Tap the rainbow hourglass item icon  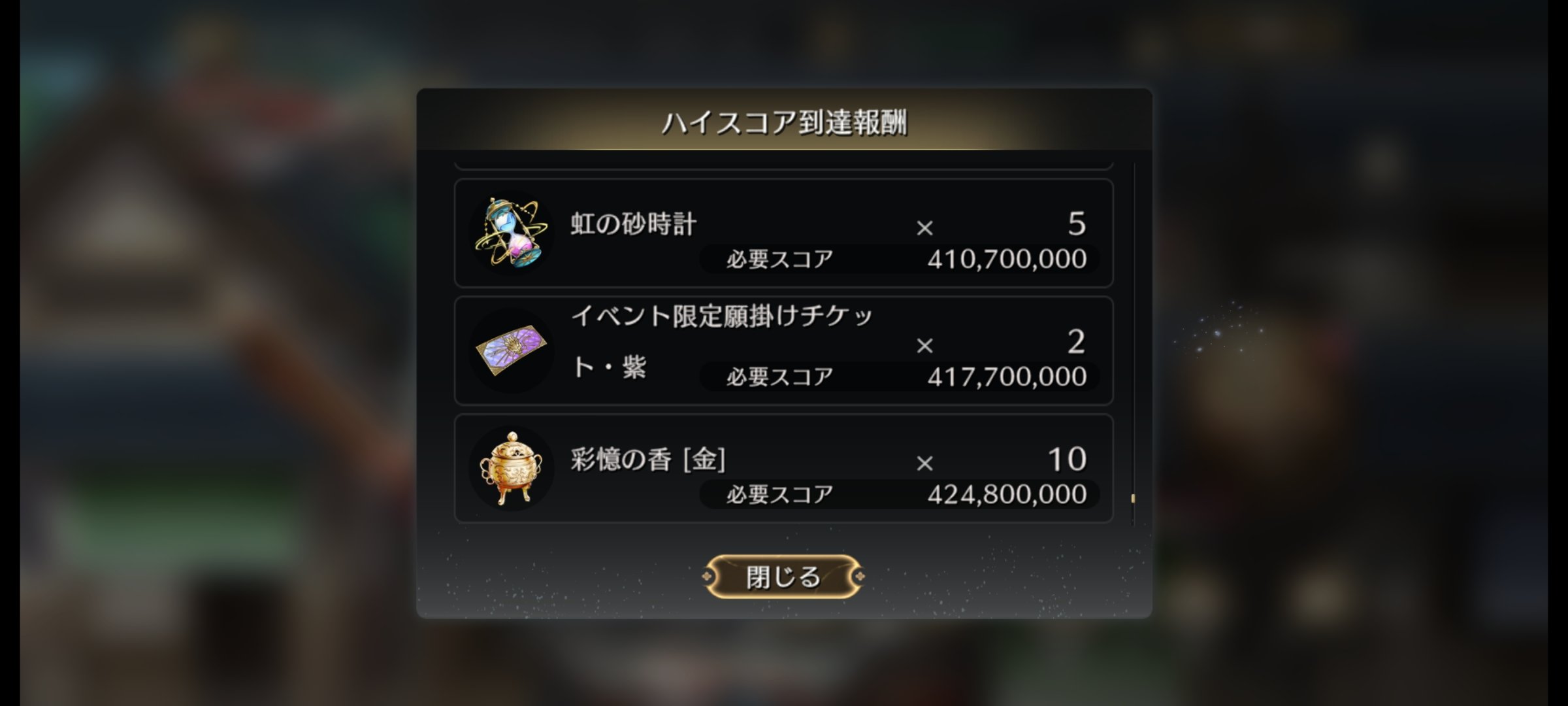coord(511,233)
